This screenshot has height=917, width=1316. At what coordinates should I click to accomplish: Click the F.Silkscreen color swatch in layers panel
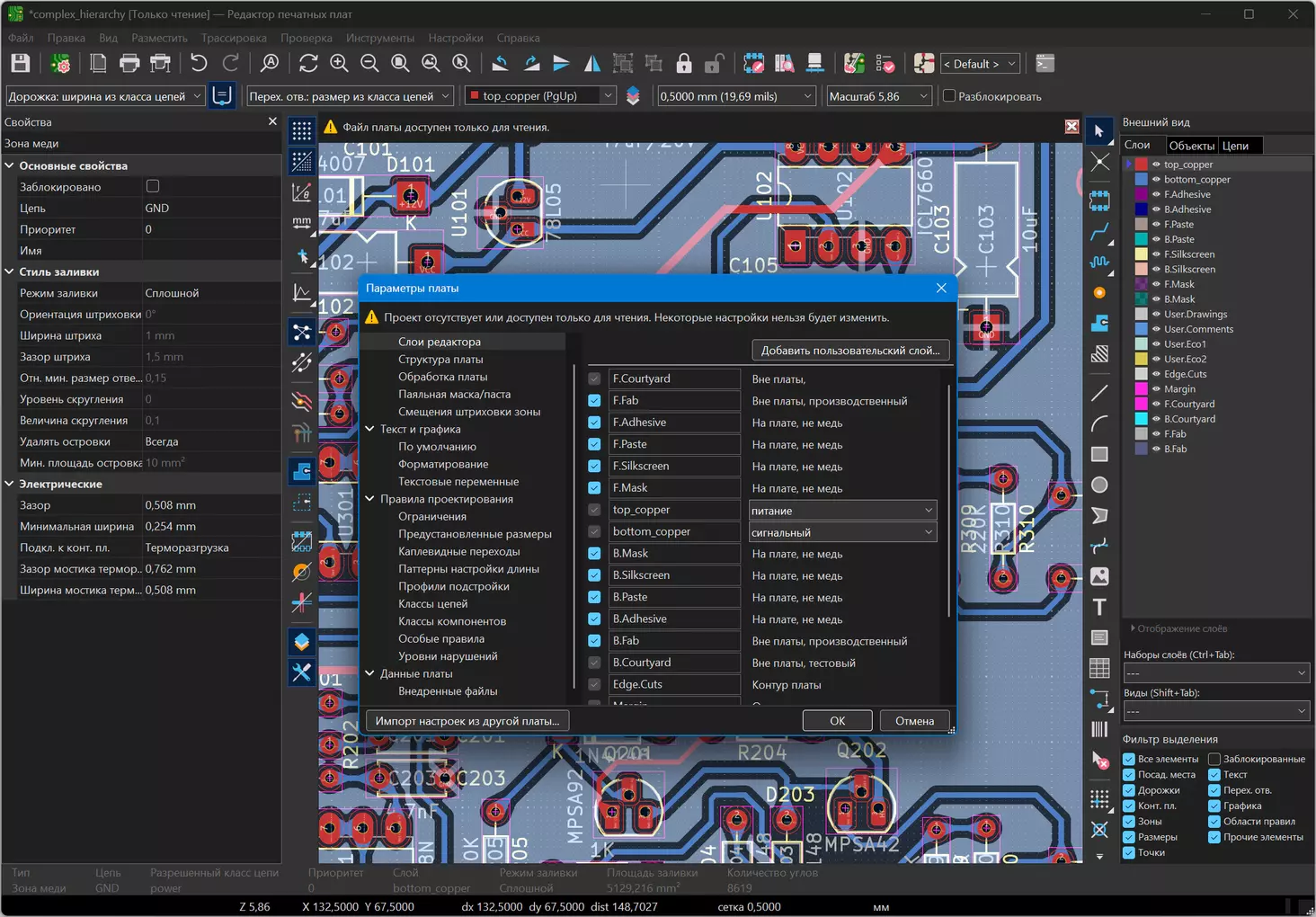pos(1142,254)
